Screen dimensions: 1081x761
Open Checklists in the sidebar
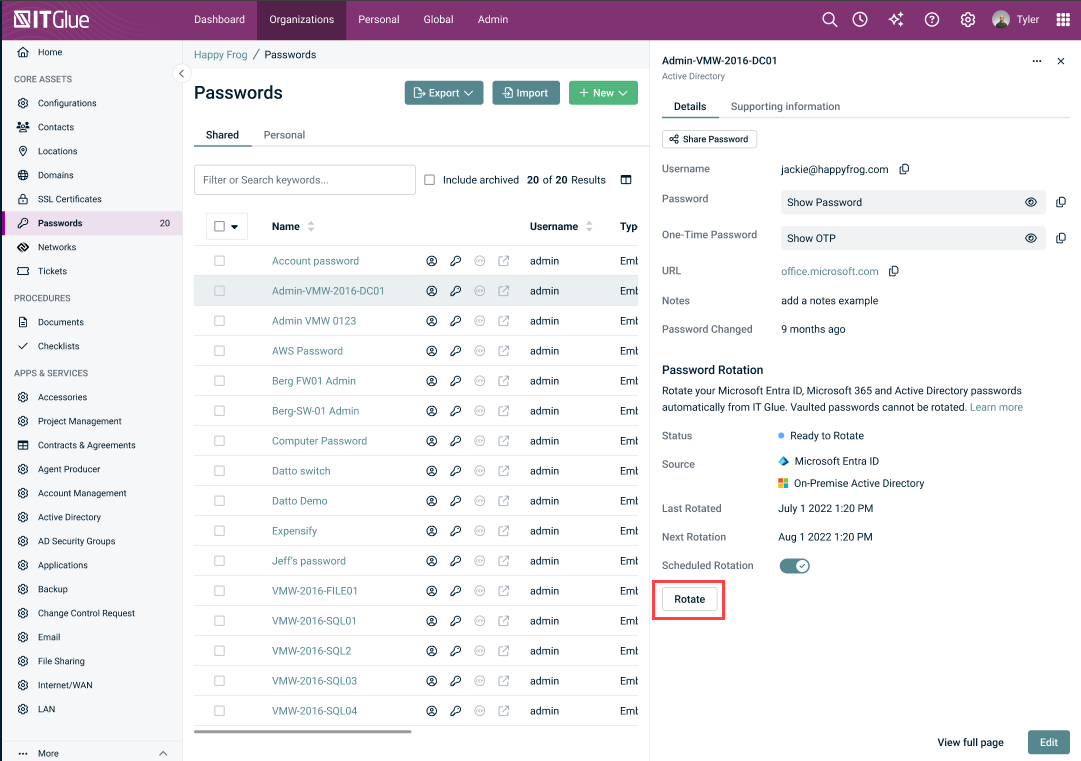59,346
